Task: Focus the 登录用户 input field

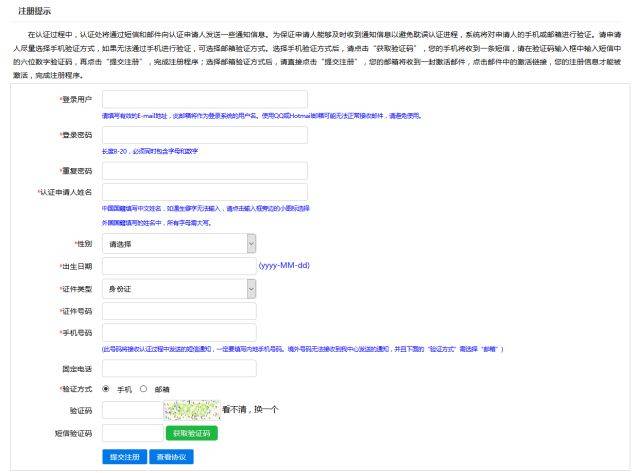Action: [x=204, y=99]
